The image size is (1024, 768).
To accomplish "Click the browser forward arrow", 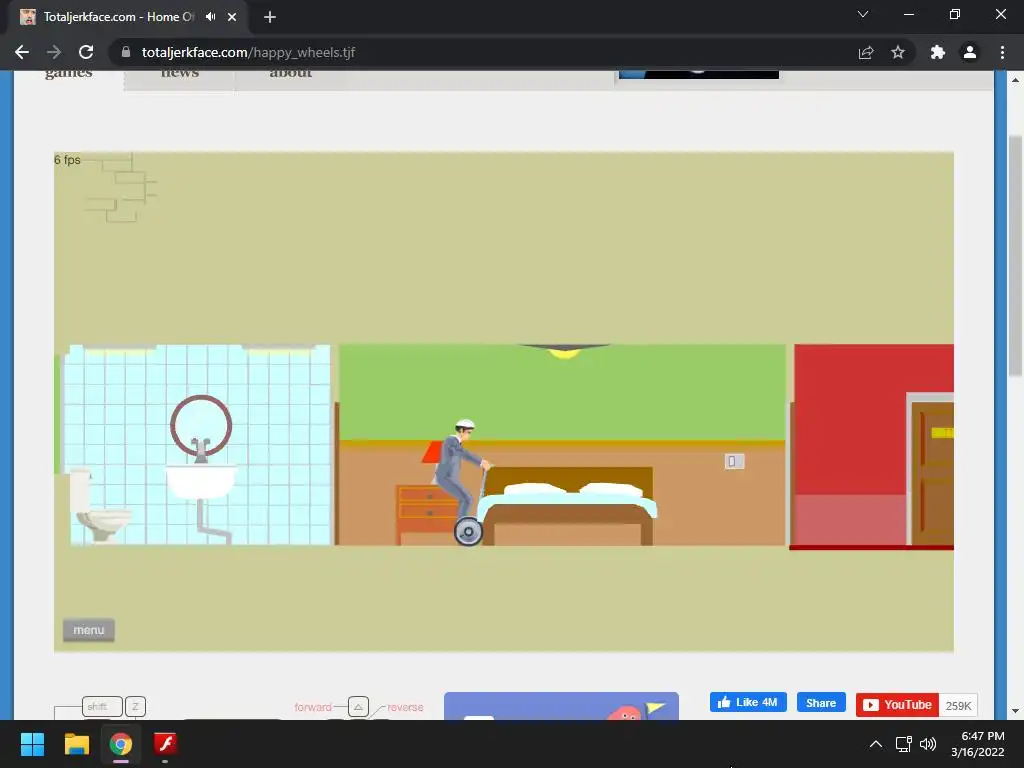I will pyautogui.click(x=54, y=52).
